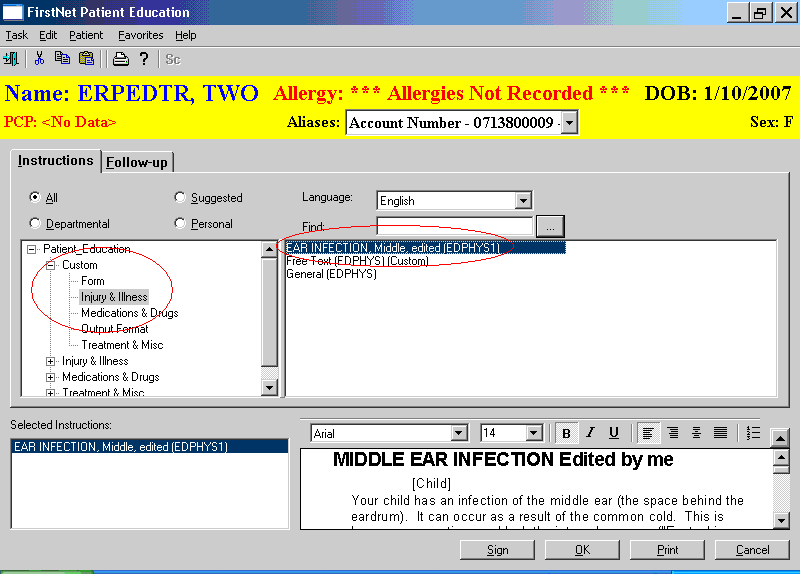Open the Aliases Account Number dropdown
This screenshot has height=574, width=800.
[569, 123]
